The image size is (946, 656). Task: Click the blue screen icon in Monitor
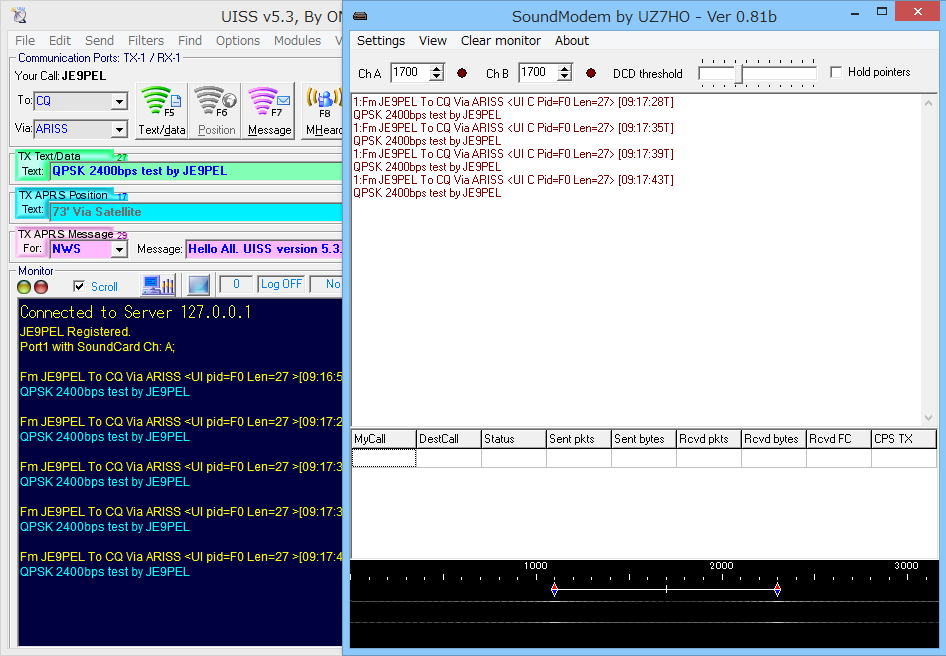(x=199, y=285)
